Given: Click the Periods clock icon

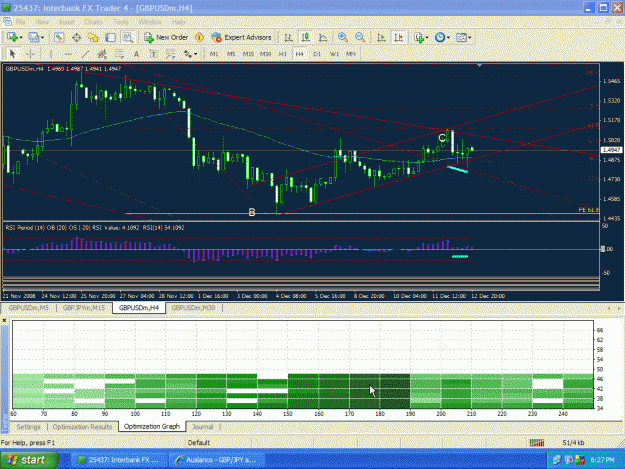Looking at the screenshot, I should (440, 37).
